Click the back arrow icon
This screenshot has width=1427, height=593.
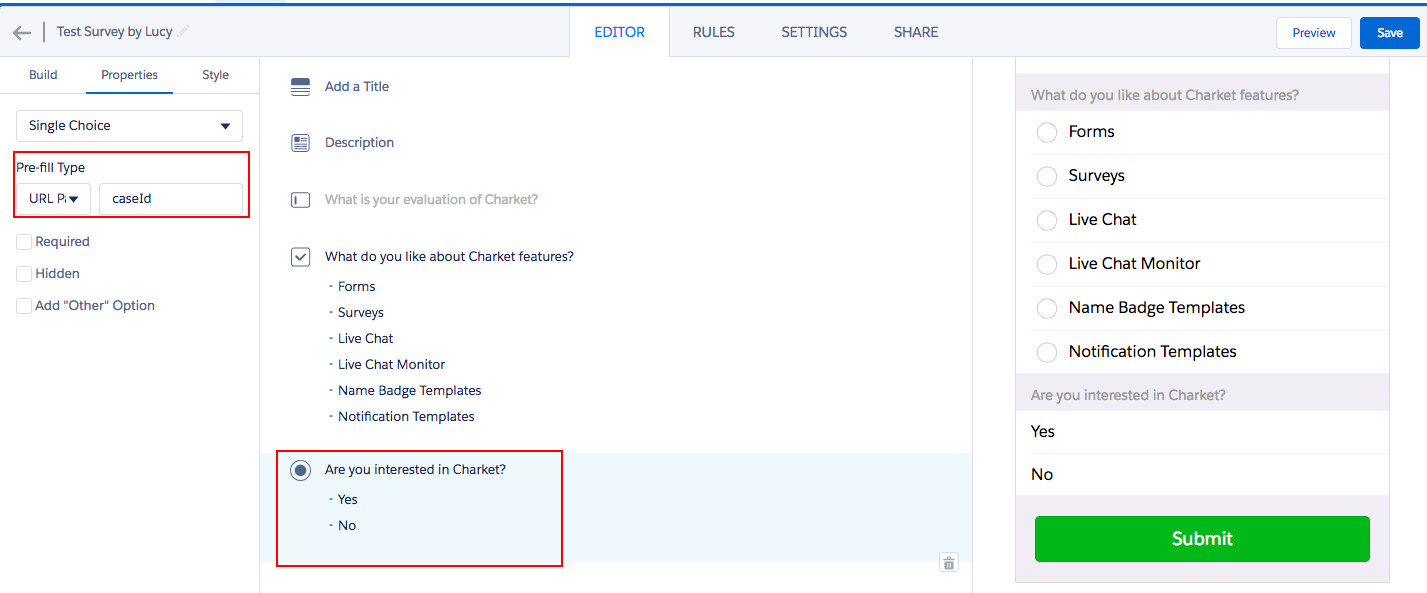[x=22, y=32]
